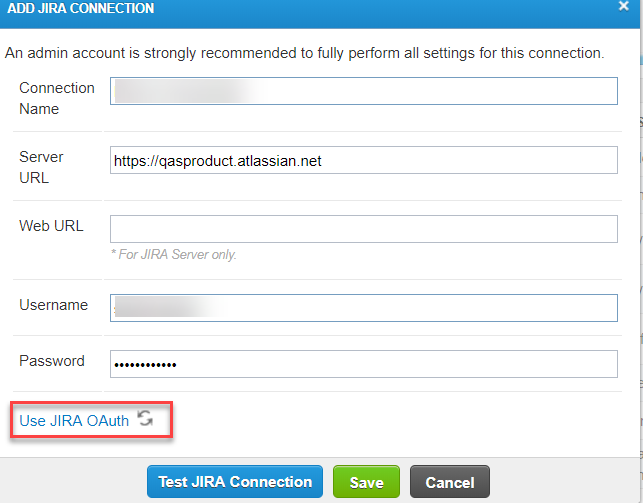Click the Username input box

coord(364,307)
